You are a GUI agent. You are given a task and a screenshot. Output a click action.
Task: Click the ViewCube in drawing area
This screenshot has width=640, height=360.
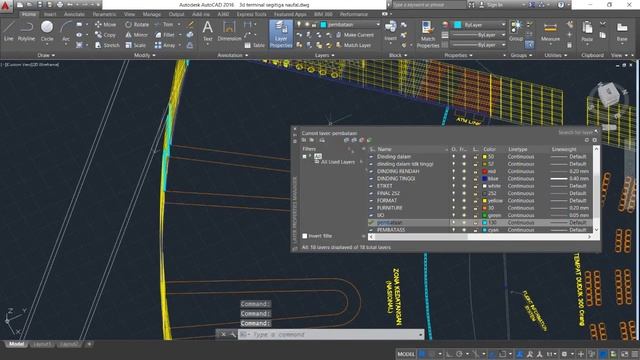tap(609, 95)
